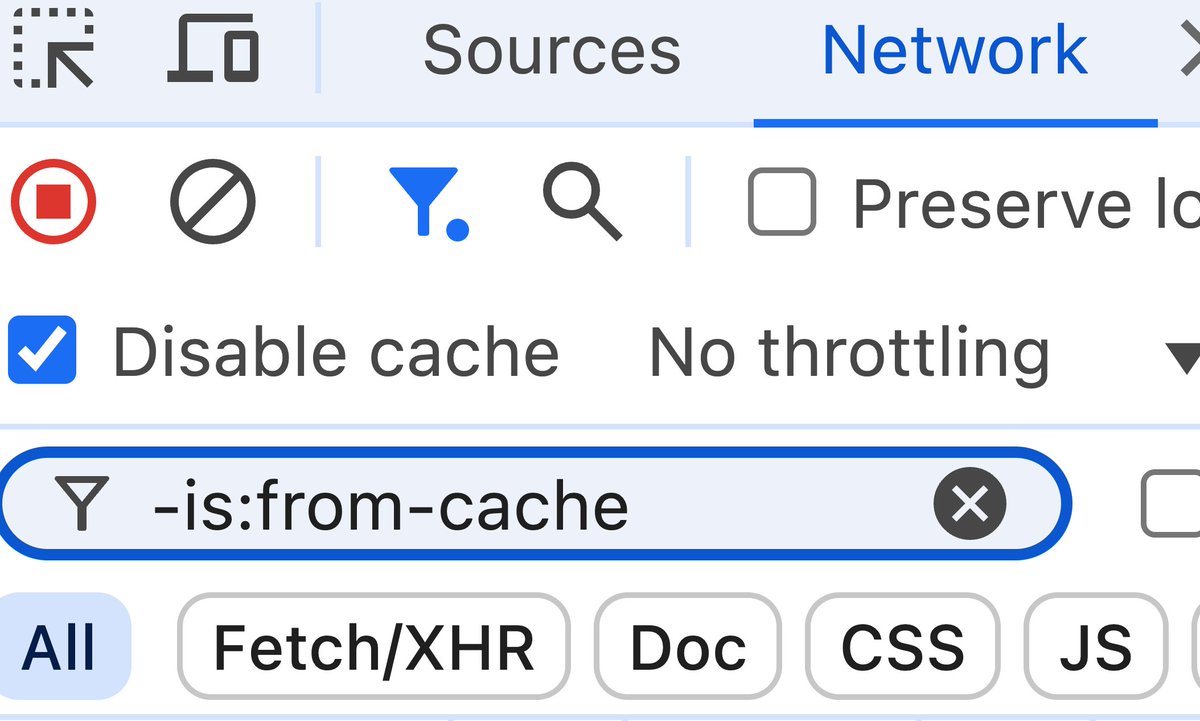Enable the Preserve log checkbox
1200x721 pixels.
tap(781, 202)
